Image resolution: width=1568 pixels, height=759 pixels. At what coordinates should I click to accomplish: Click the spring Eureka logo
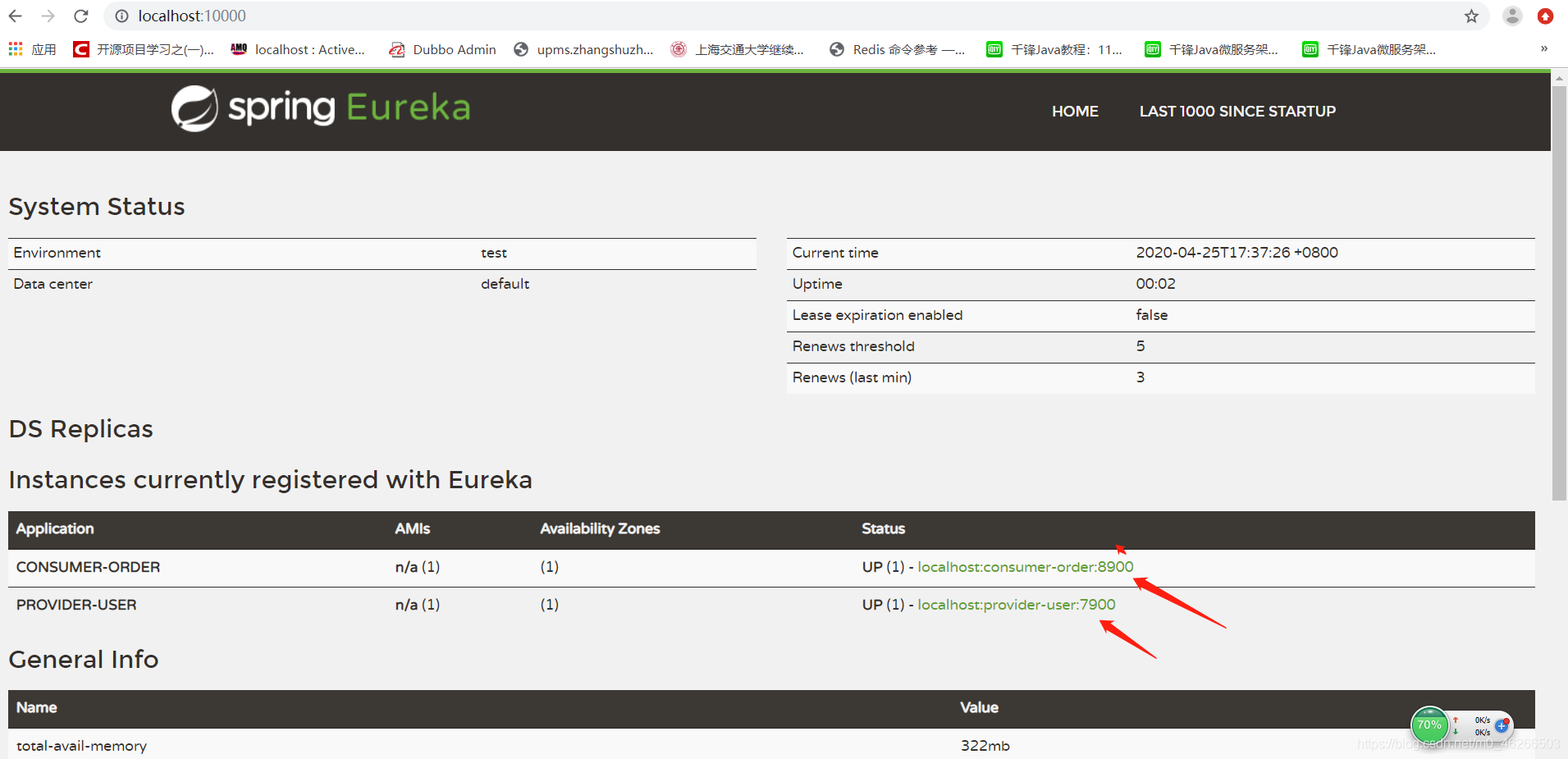tap(321, 108)
